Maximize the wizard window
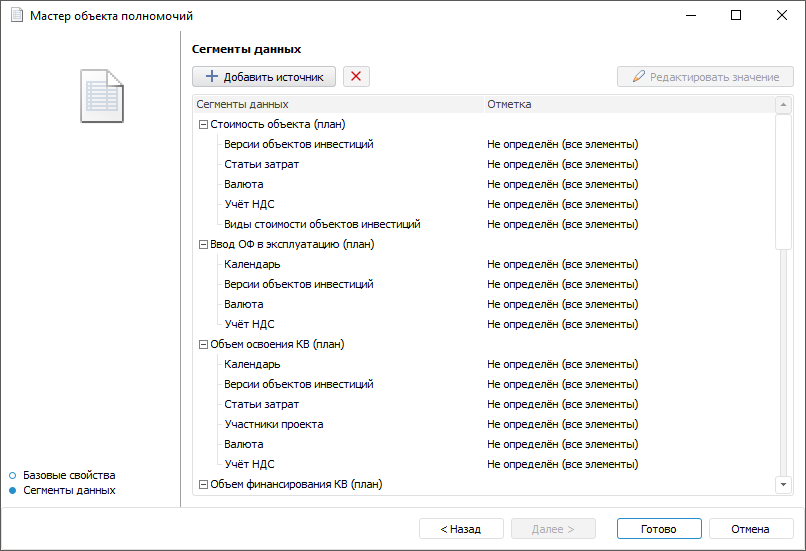The height and width of the screenshot is (551, 806). (736, 16)
